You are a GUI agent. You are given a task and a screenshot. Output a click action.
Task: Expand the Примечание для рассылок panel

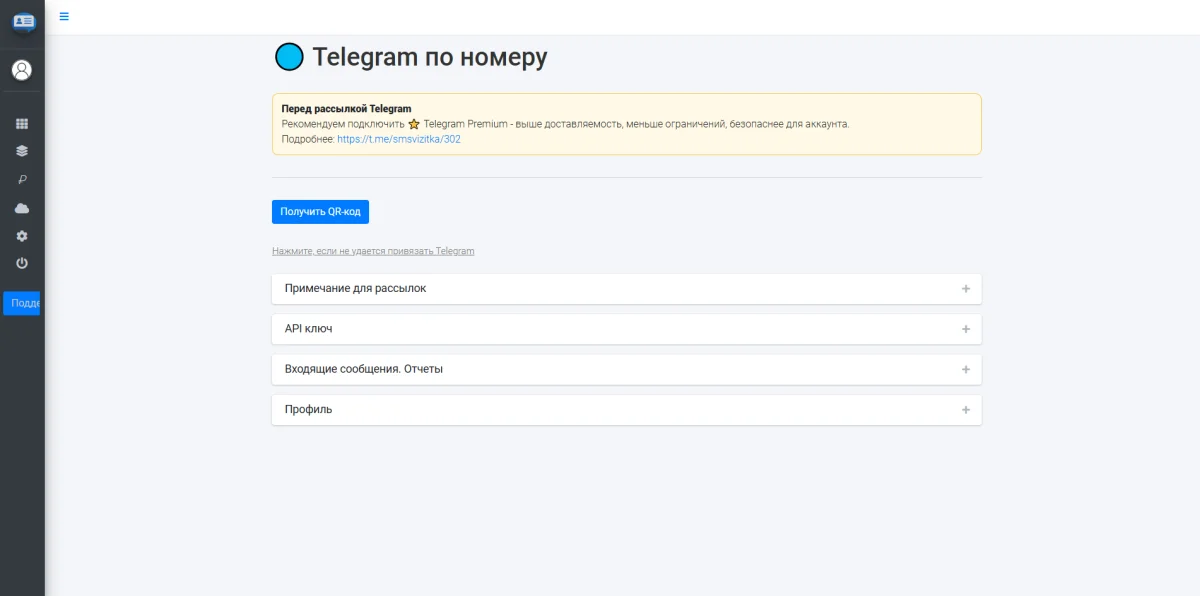point(627,289)
